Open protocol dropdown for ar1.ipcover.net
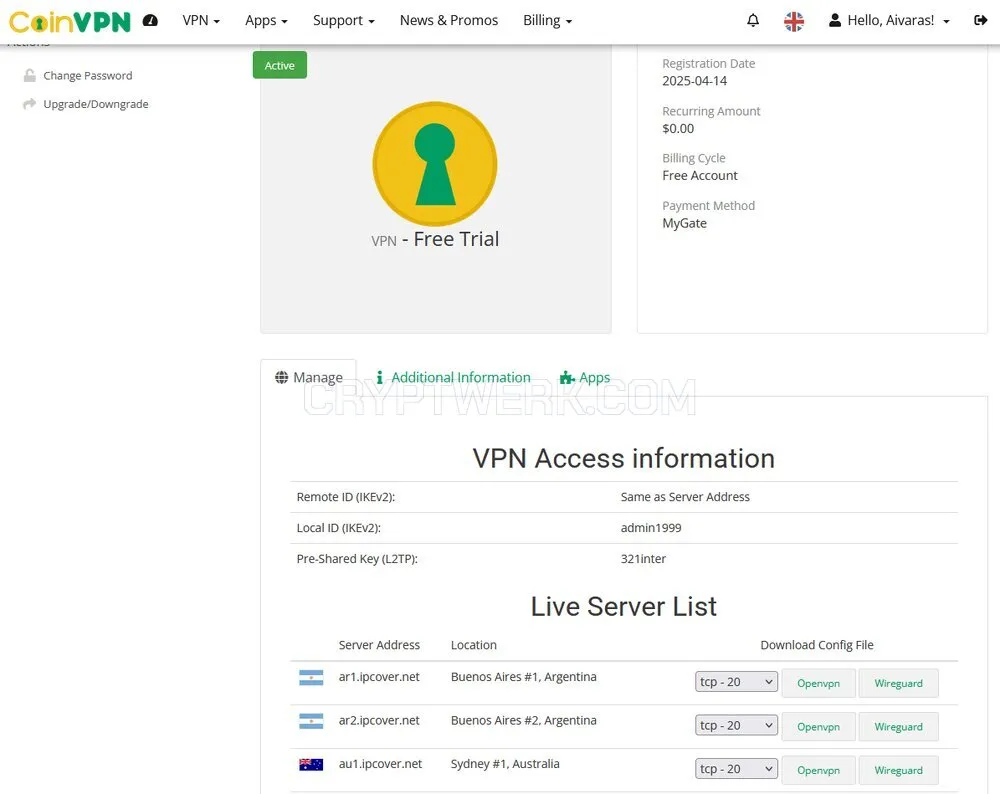 pyautogui.click(x=736, y=682)
